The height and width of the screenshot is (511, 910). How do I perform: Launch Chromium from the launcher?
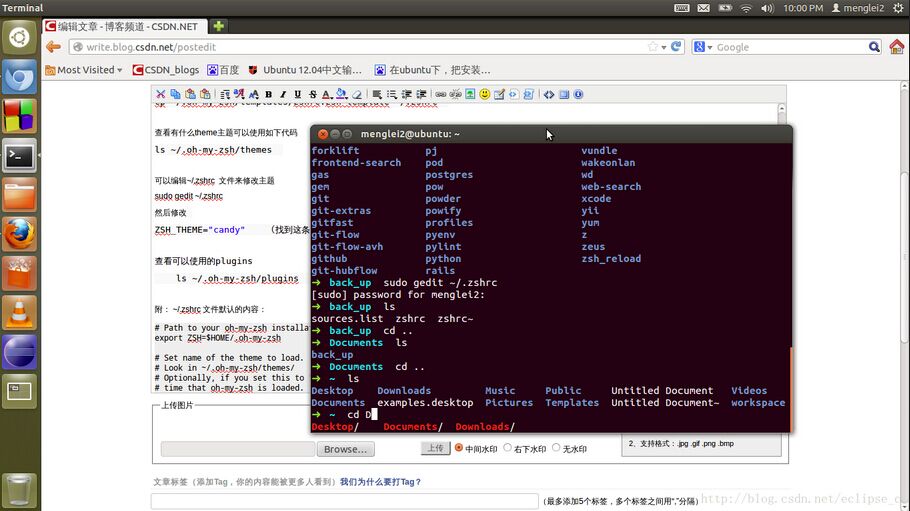[x=20, y=77]
